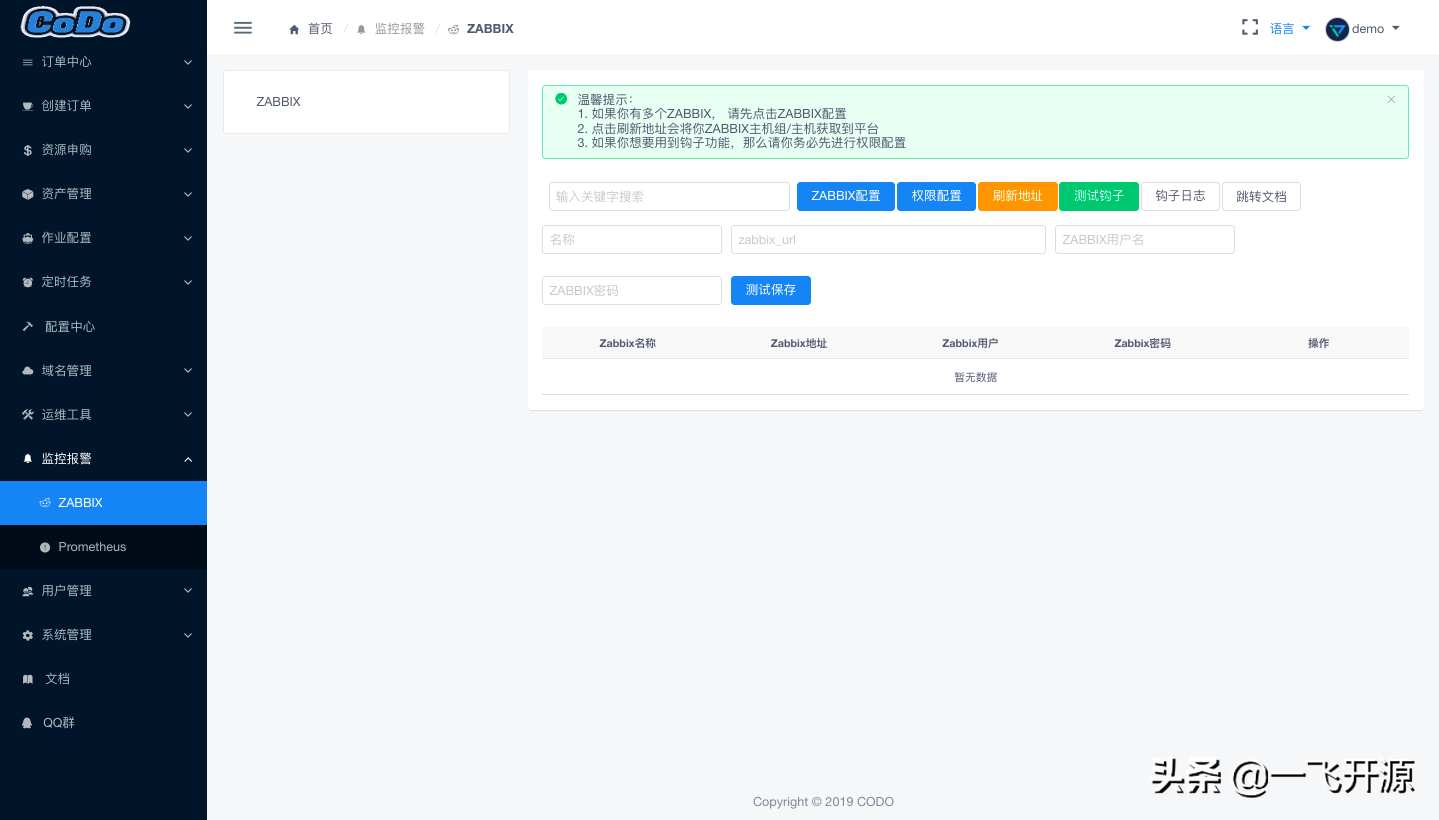Expand the 创建订单 chevron
This screenshot has width=1439, height=820.
pos(188,106)
